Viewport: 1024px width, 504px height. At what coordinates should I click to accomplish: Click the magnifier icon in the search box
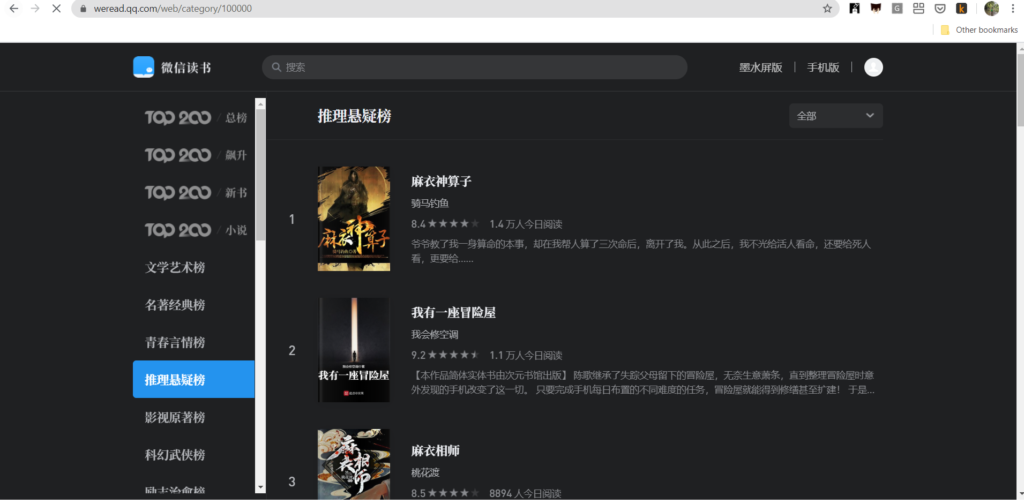point(276,67)
